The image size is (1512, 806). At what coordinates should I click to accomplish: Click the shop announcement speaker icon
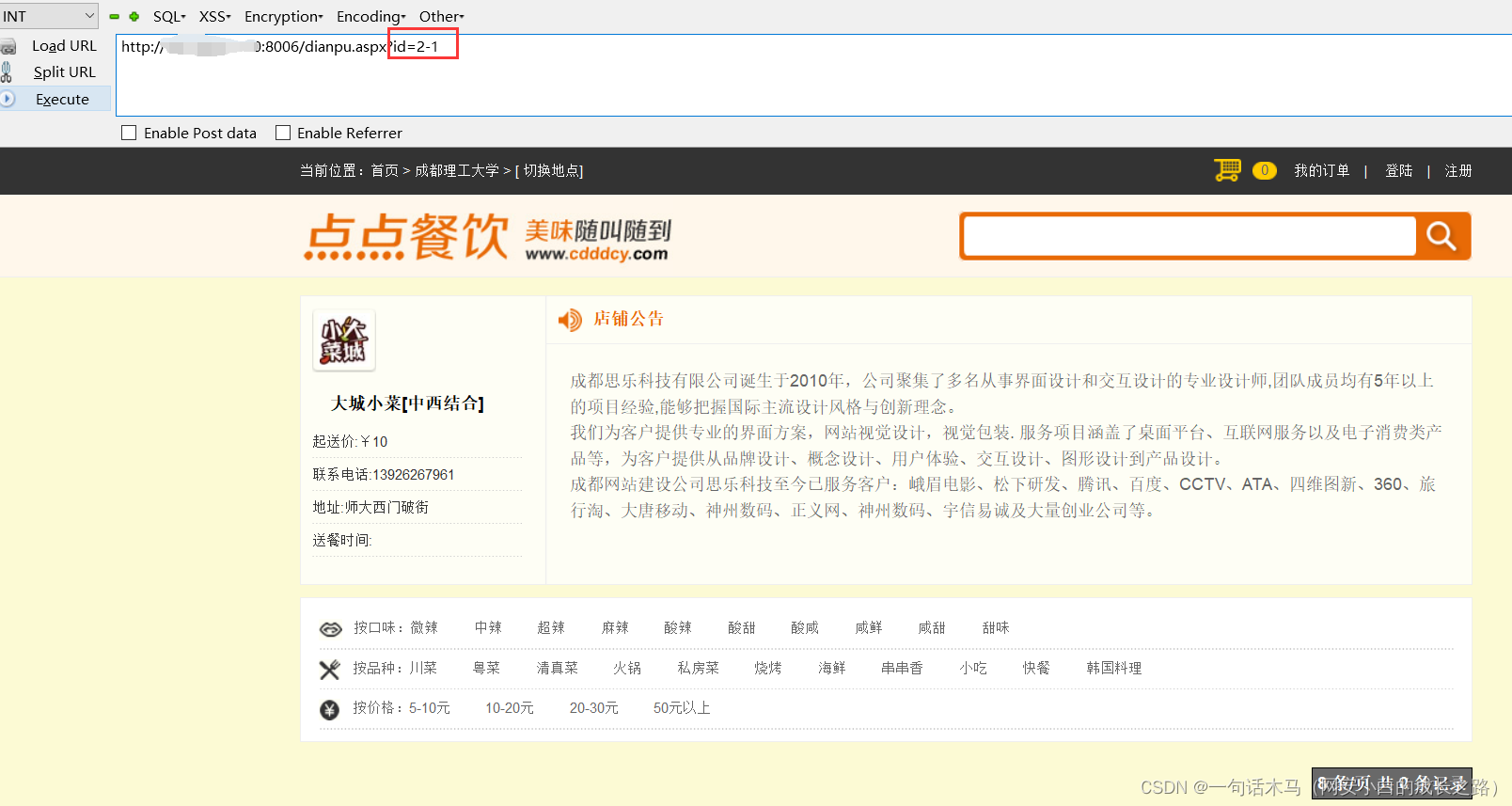(570, 320)
